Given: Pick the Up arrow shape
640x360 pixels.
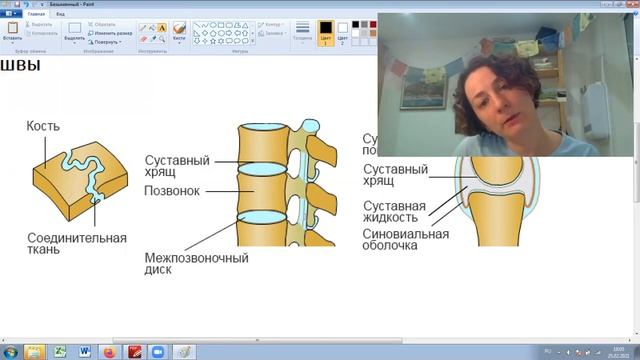Looking at the screenshot, I should (245, 33).
